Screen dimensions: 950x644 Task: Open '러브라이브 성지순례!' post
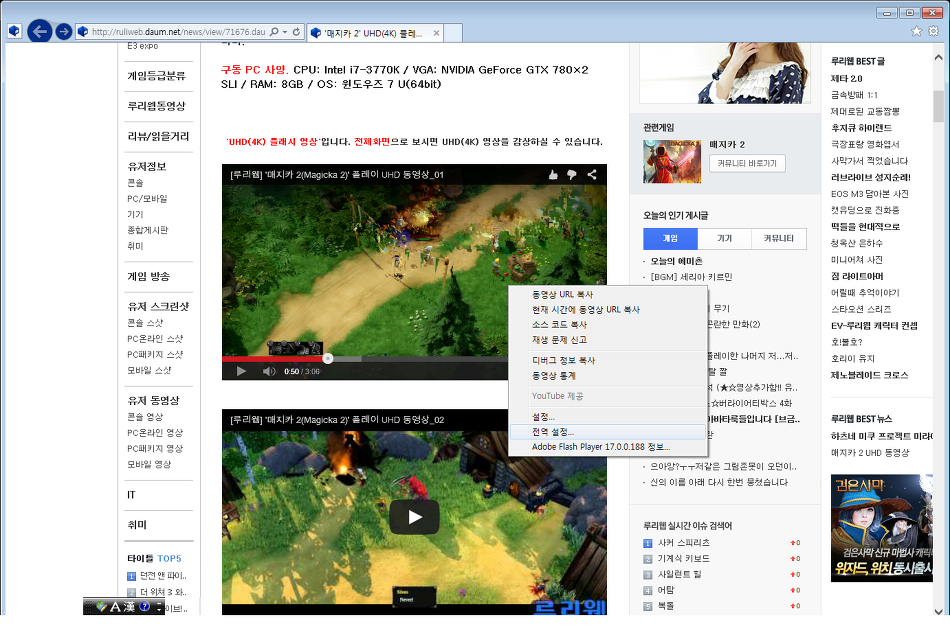(x=871, y=178)
